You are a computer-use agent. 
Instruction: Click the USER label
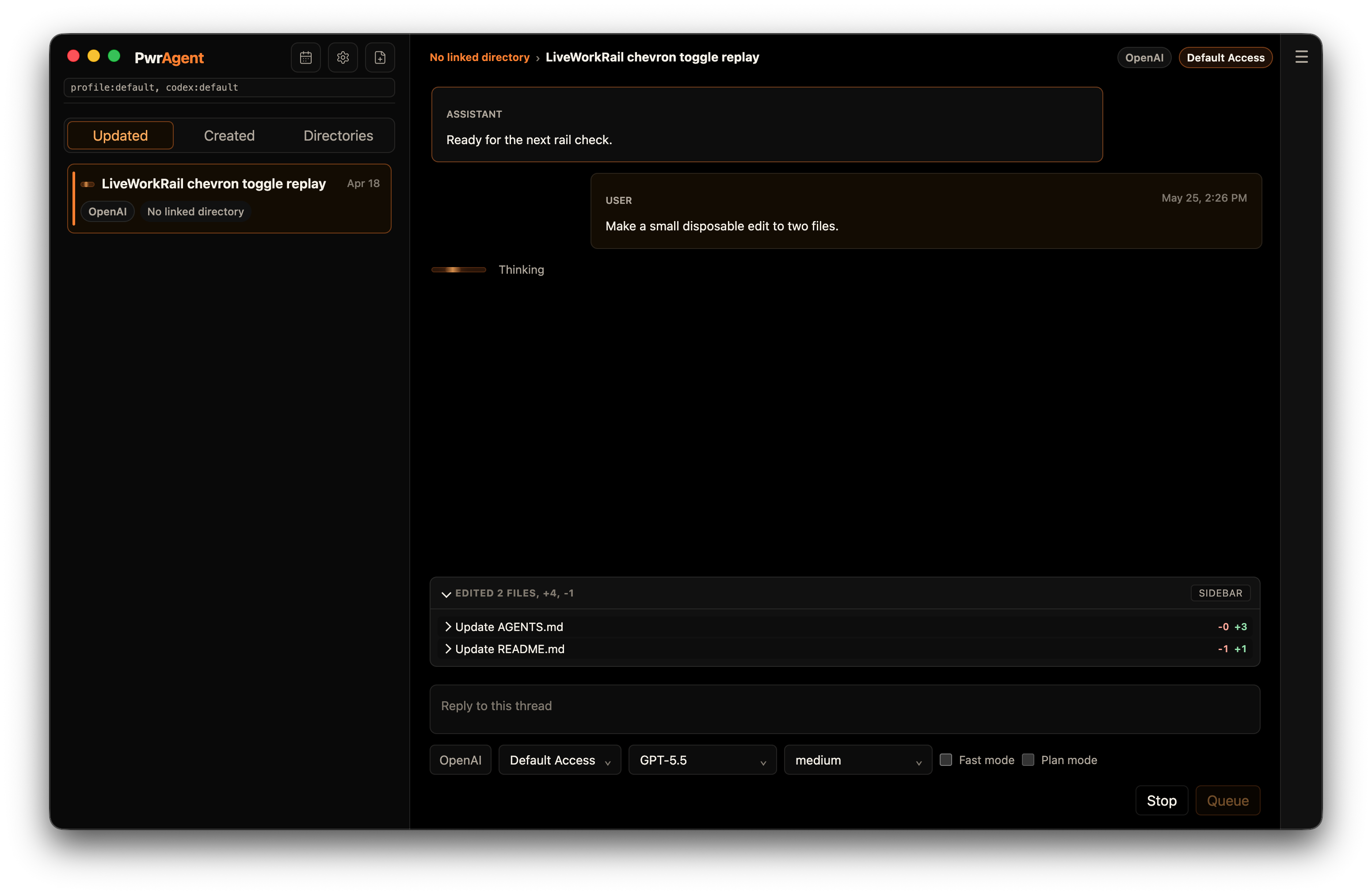coord(618,200)
